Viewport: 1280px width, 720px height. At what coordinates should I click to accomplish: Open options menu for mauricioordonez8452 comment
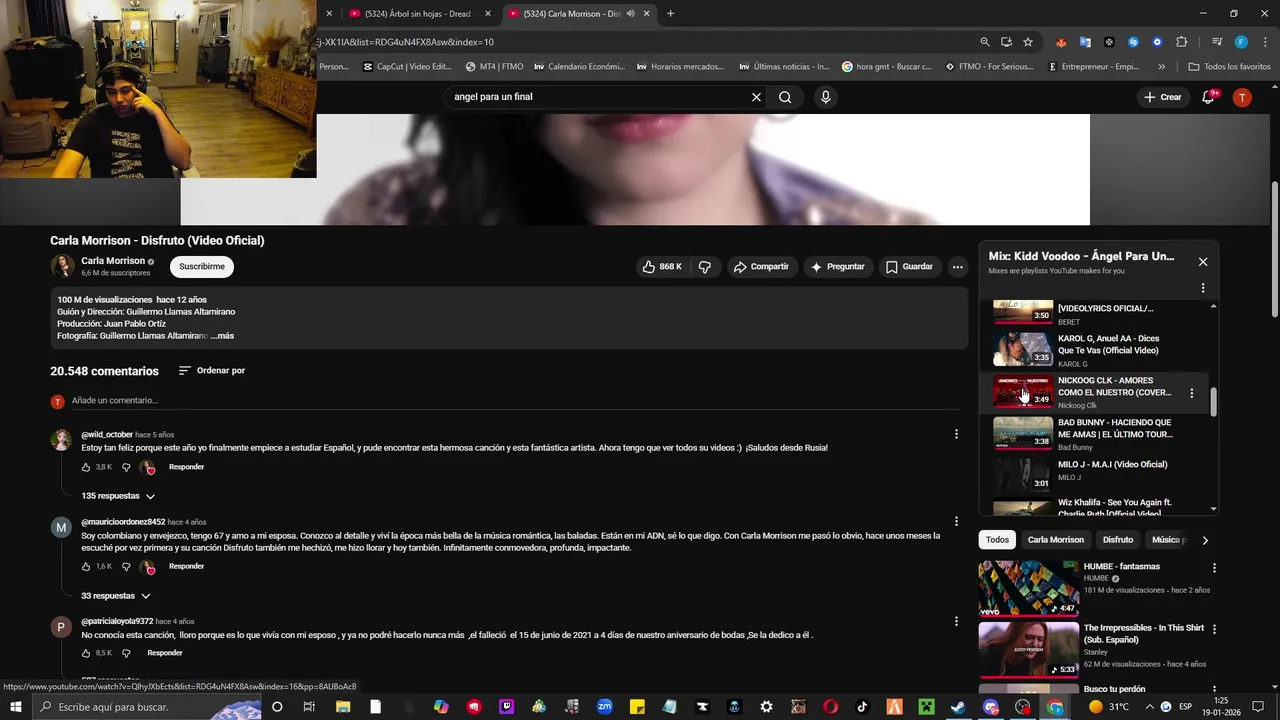[x=956, y=521]
